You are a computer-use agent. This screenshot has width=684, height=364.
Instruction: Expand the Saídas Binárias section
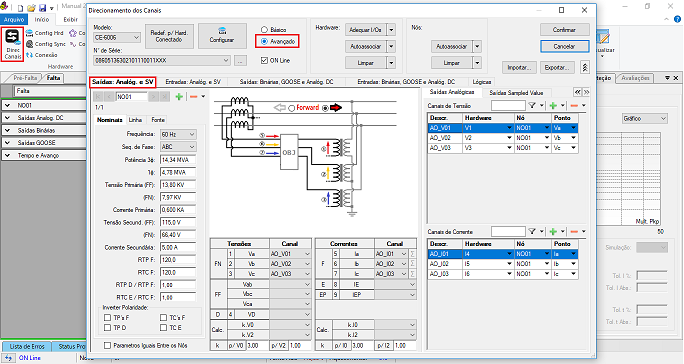click(x=7, y=130)
